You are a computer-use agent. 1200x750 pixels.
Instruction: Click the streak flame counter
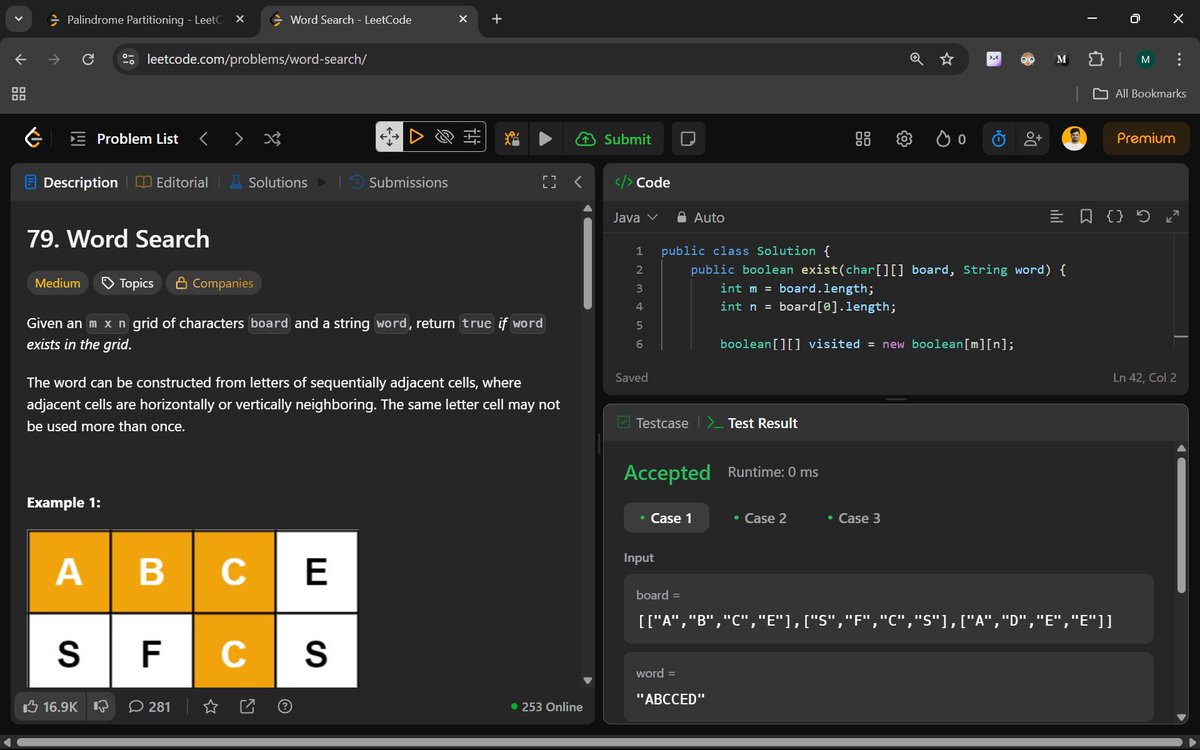tap(951, 139)
